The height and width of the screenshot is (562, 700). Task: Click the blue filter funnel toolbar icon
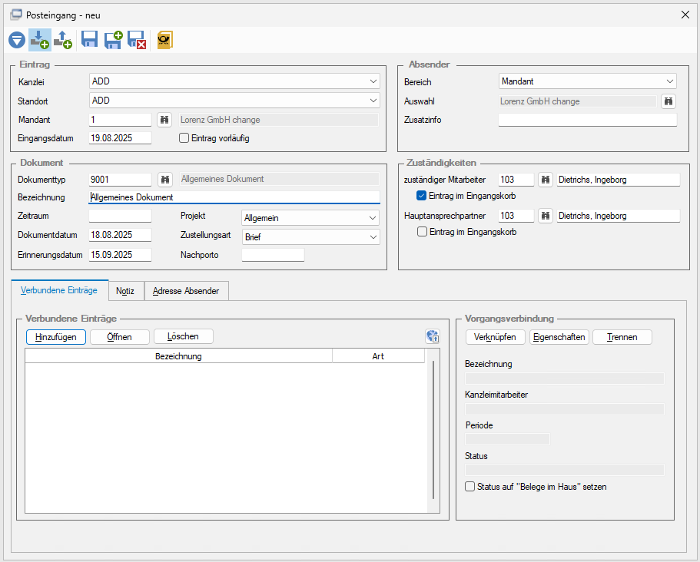click(x=17, y=40)
